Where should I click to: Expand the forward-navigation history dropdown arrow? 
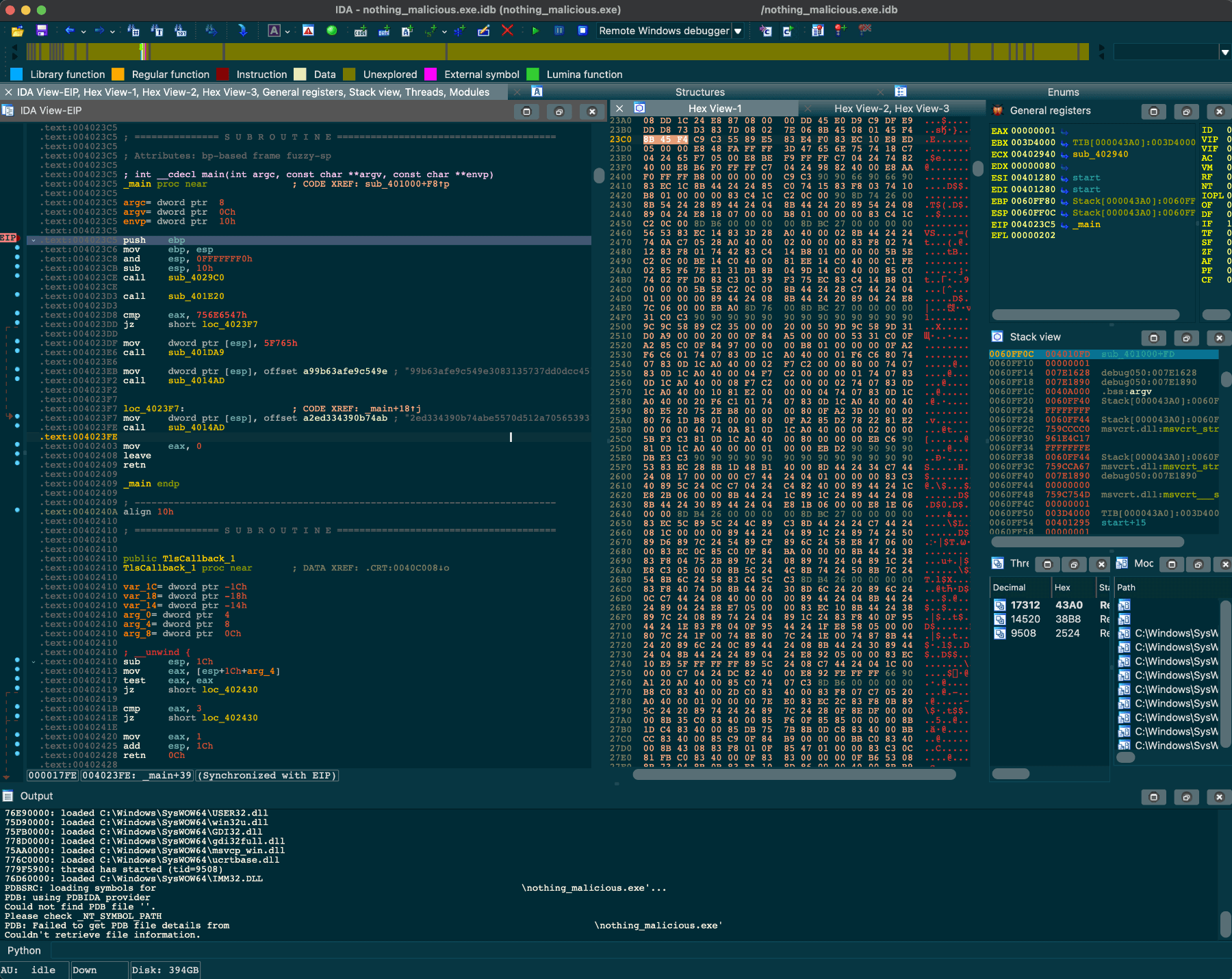112,31
